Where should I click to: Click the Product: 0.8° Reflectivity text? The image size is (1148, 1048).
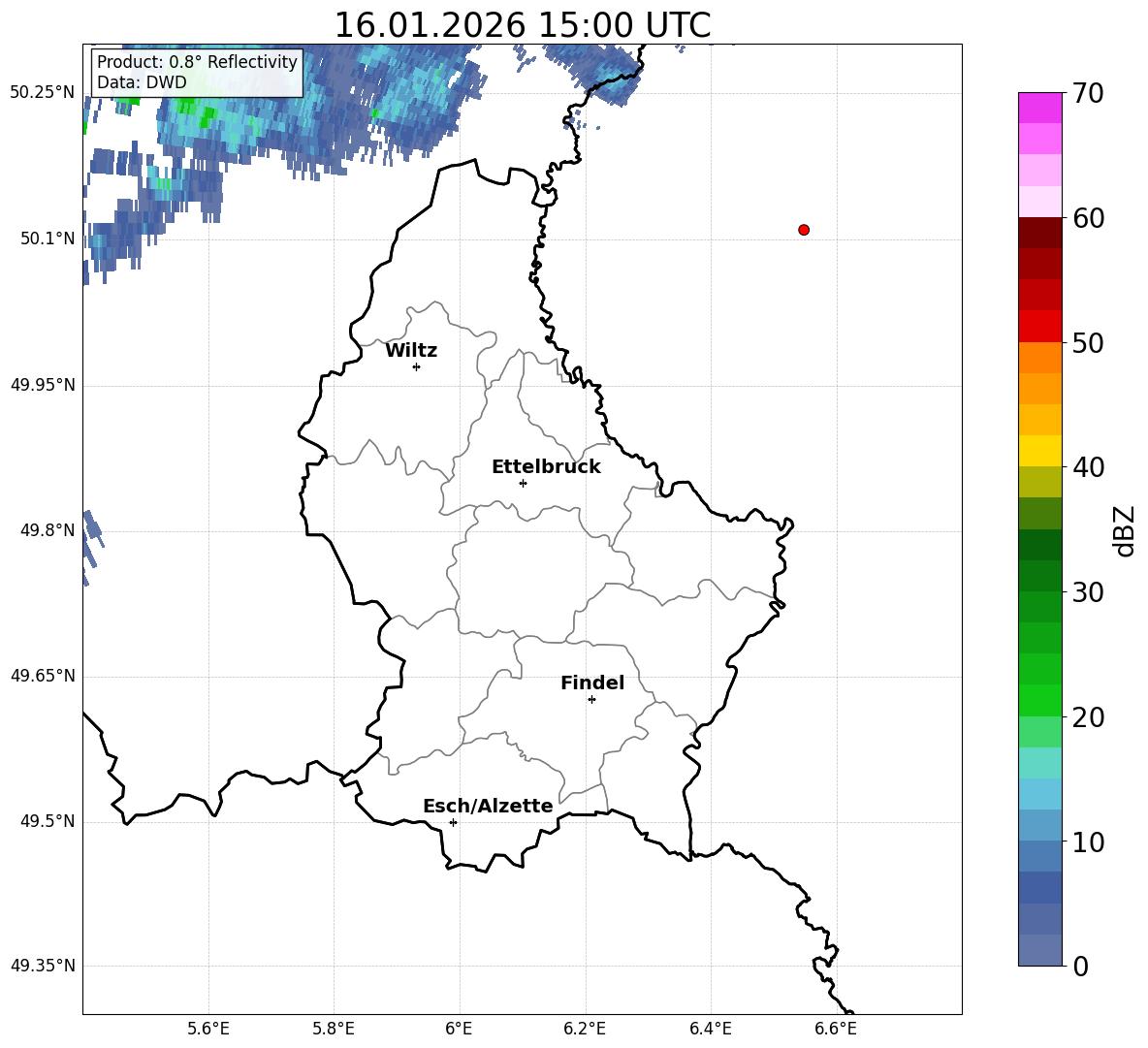(x=197, y=61)
